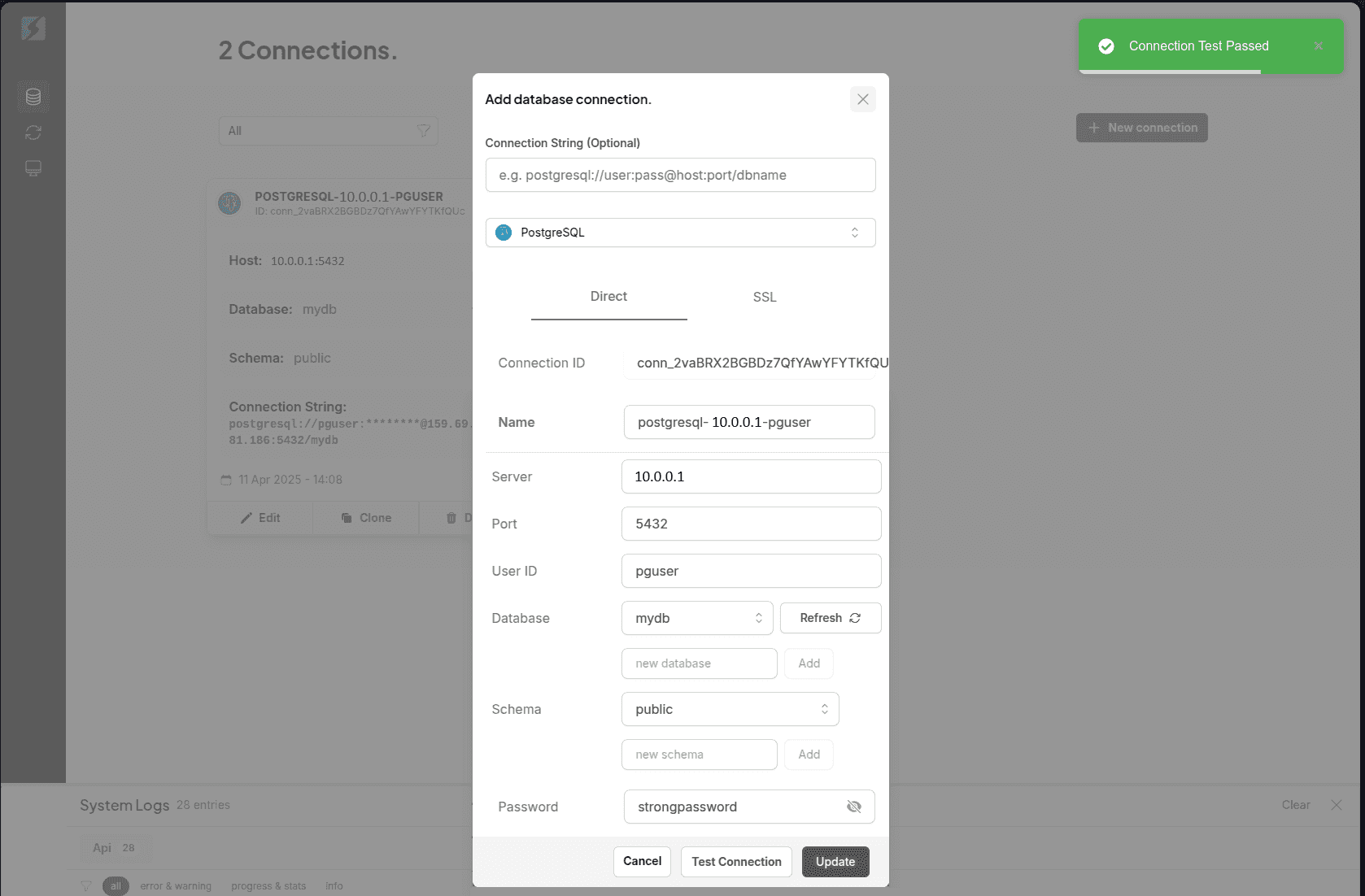Click the Update button
This screenshot has height=896, width=1365.
[835, 862]
